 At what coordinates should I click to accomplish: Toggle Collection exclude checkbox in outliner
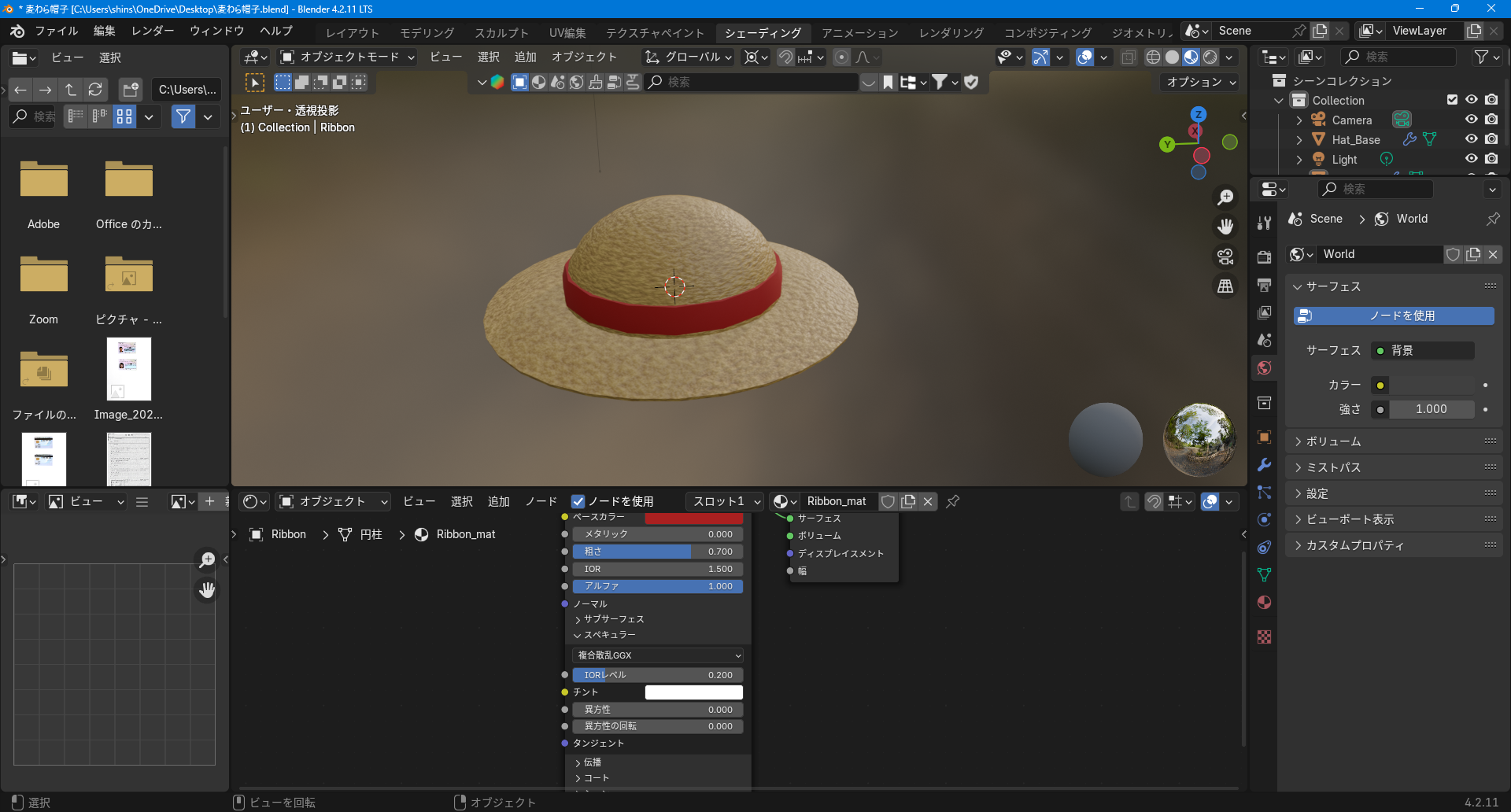point(1453,100)
